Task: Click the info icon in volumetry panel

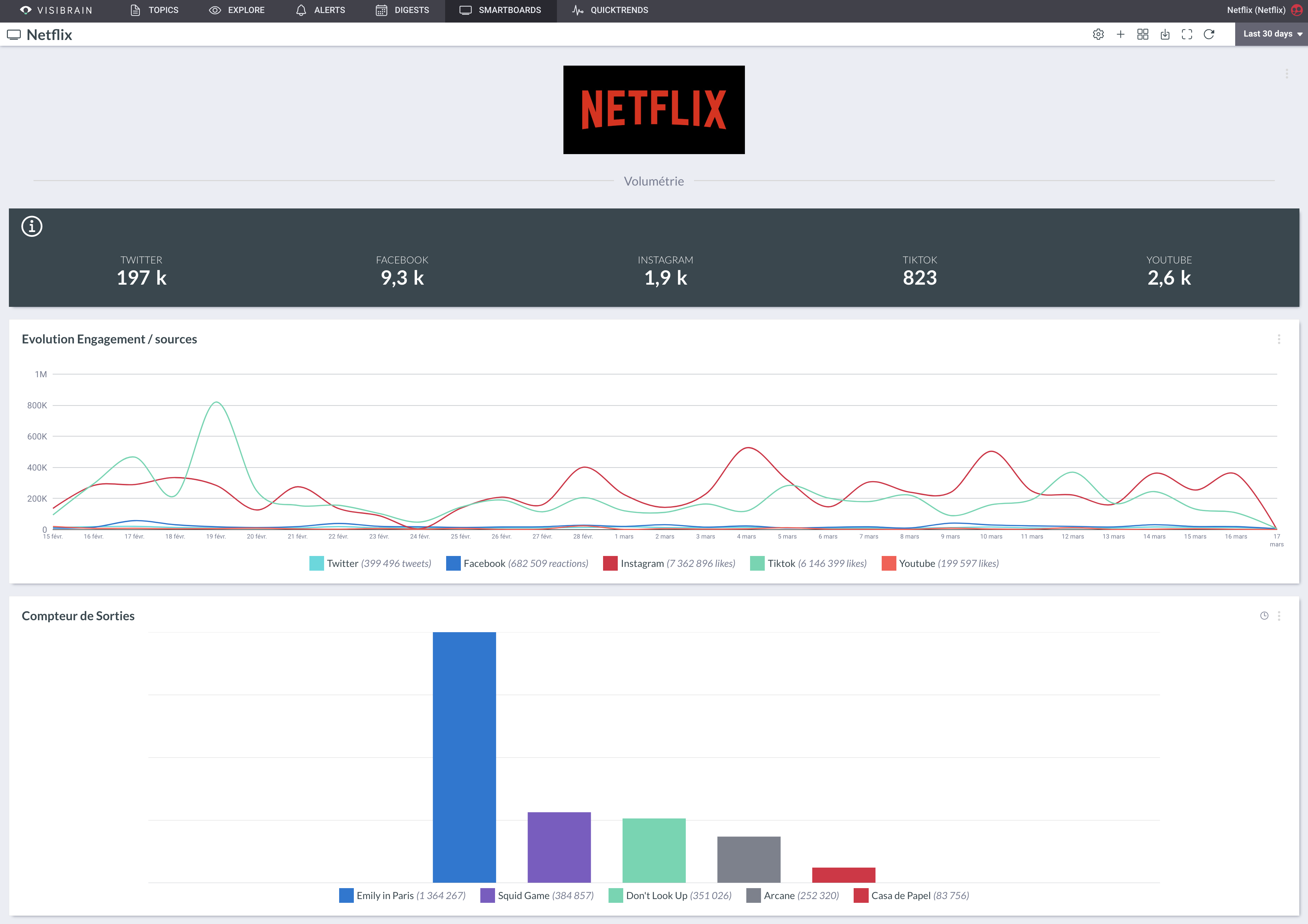Action: [x=32, y=226]
